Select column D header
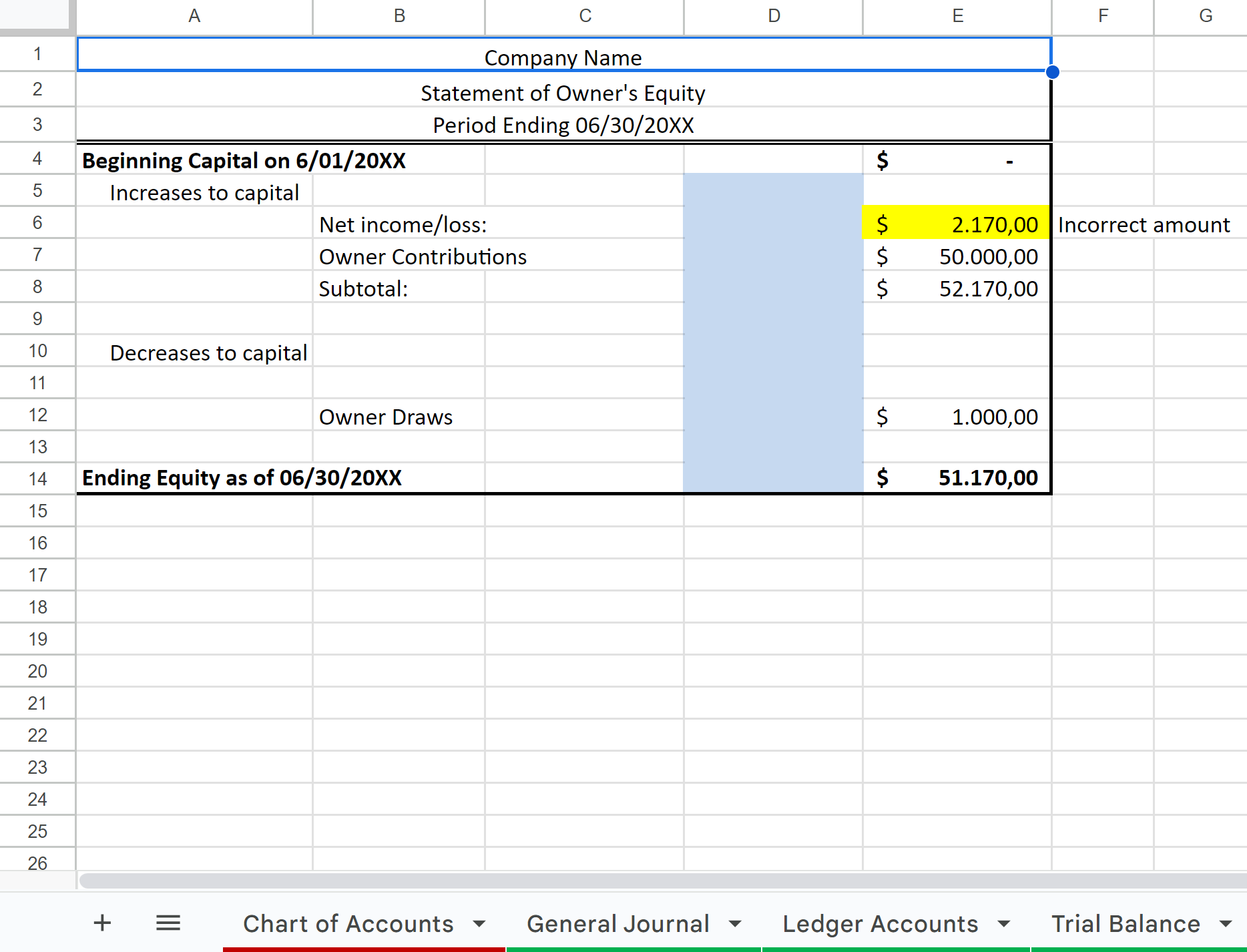 coord(773,16)
